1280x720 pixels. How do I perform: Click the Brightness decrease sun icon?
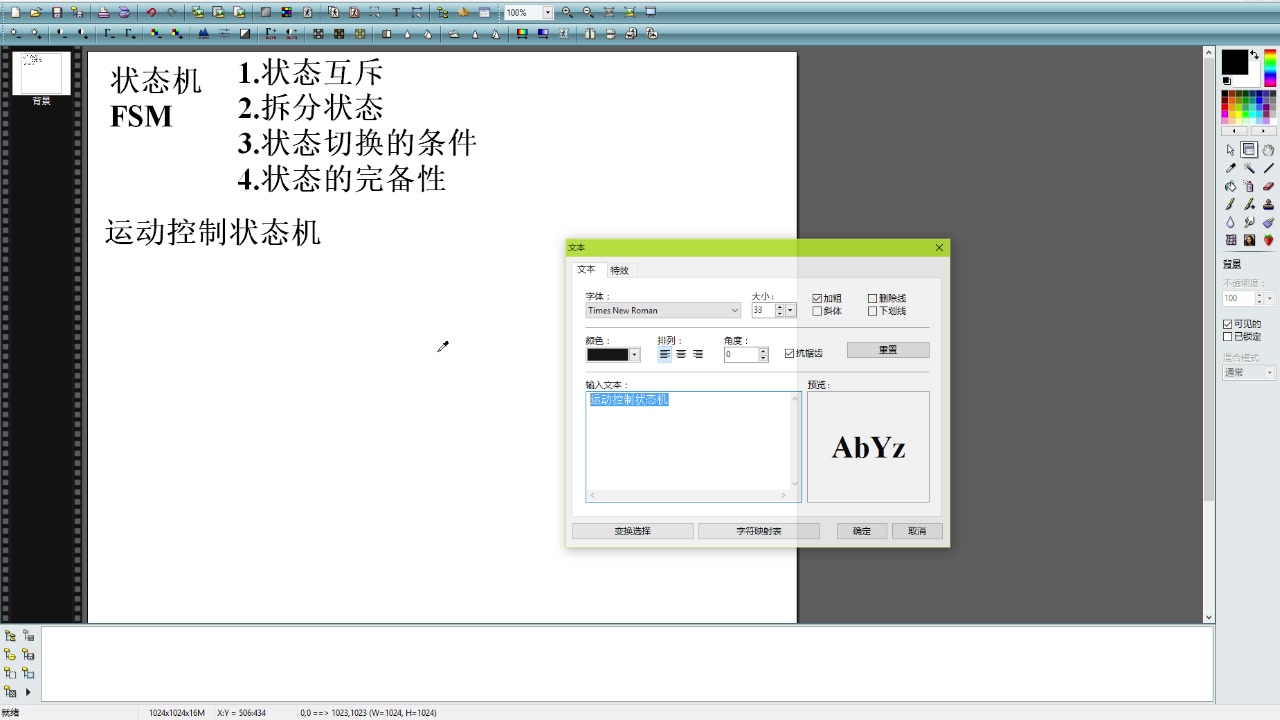[15, 33]
